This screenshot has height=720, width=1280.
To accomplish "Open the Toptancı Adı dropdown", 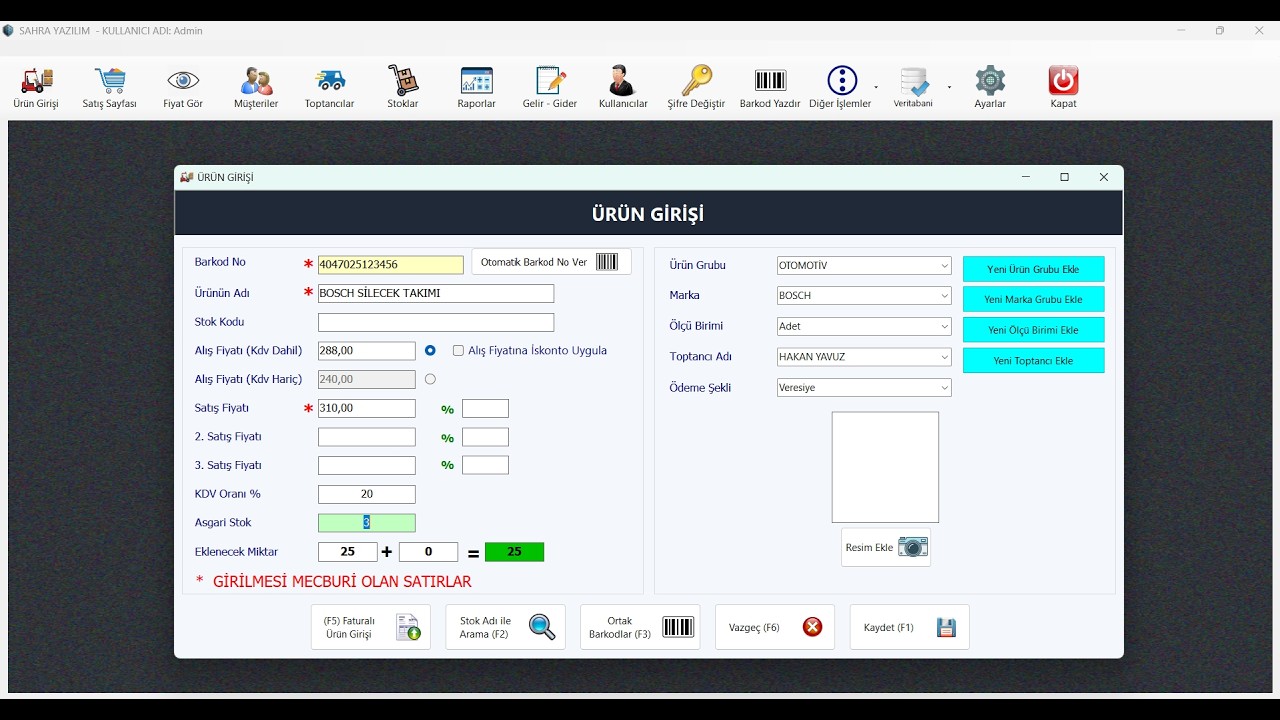I will pos(864,357).
